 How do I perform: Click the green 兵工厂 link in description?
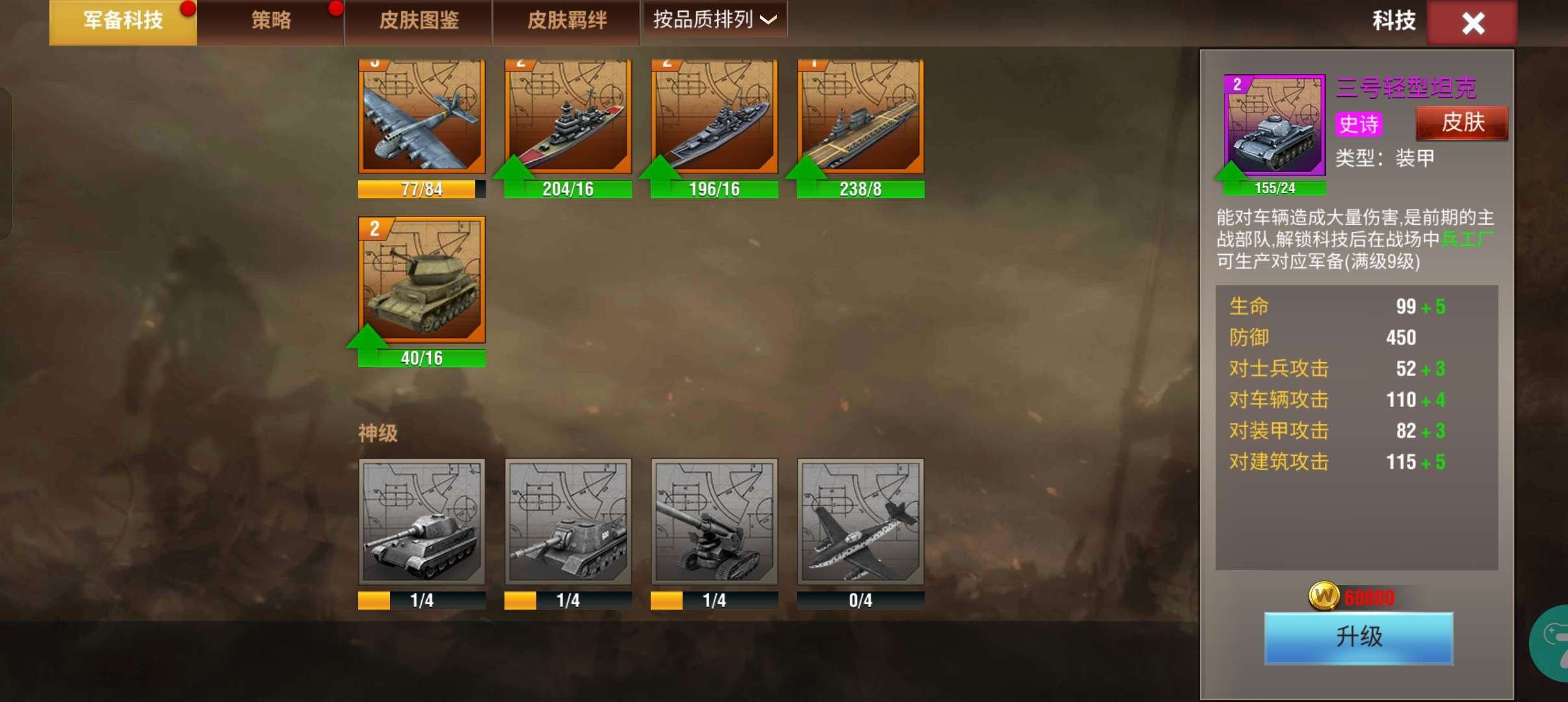[1467, 239]
